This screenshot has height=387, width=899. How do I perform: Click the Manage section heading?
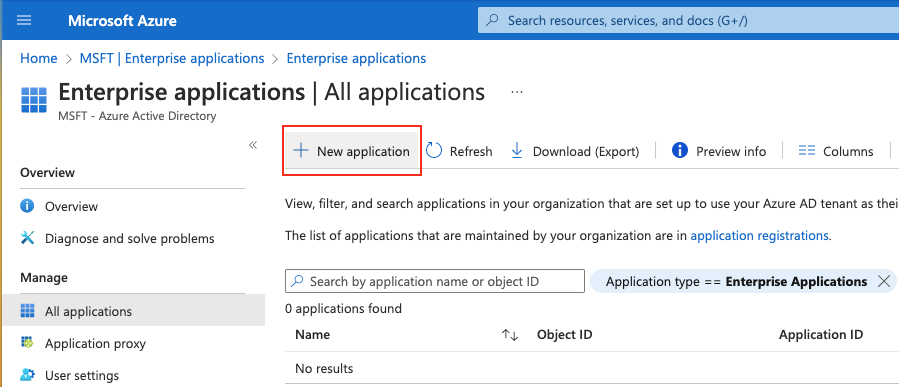click(x=44, y=277)
